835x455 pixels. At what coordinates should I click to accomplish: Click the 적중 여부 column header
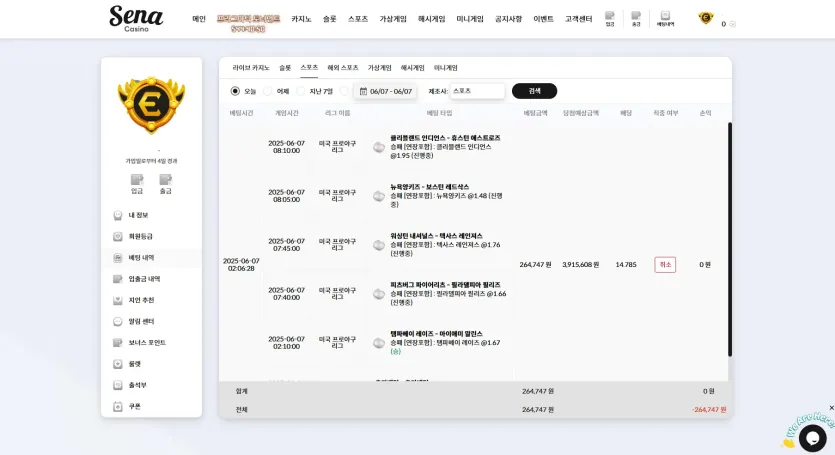pyautogui.click(x=666, y=113)
